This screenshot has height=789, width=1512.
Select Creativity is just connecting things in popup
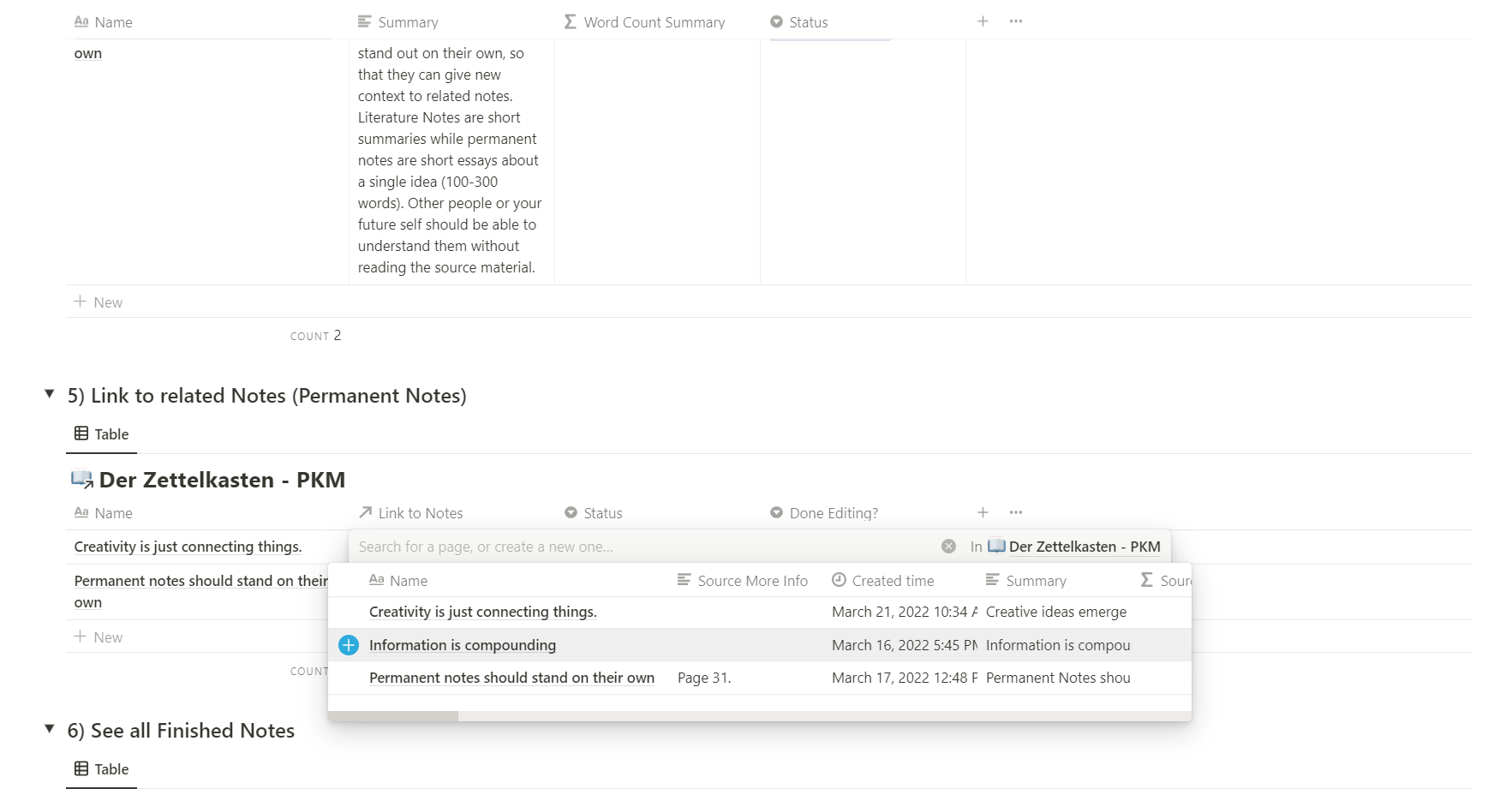[482, 612]
